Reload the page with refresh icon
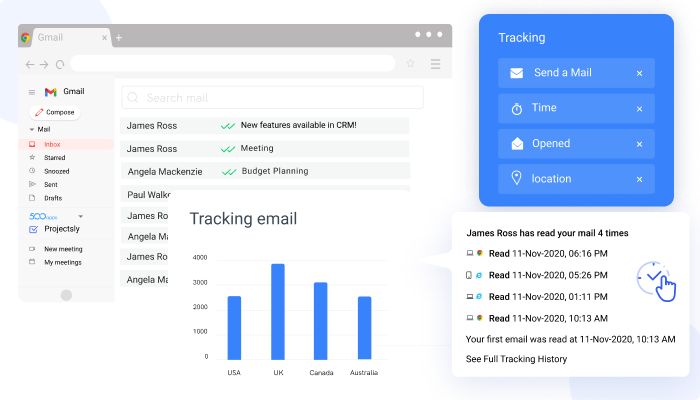This screenshot has height=400, width=700. [x=60, y=65]
